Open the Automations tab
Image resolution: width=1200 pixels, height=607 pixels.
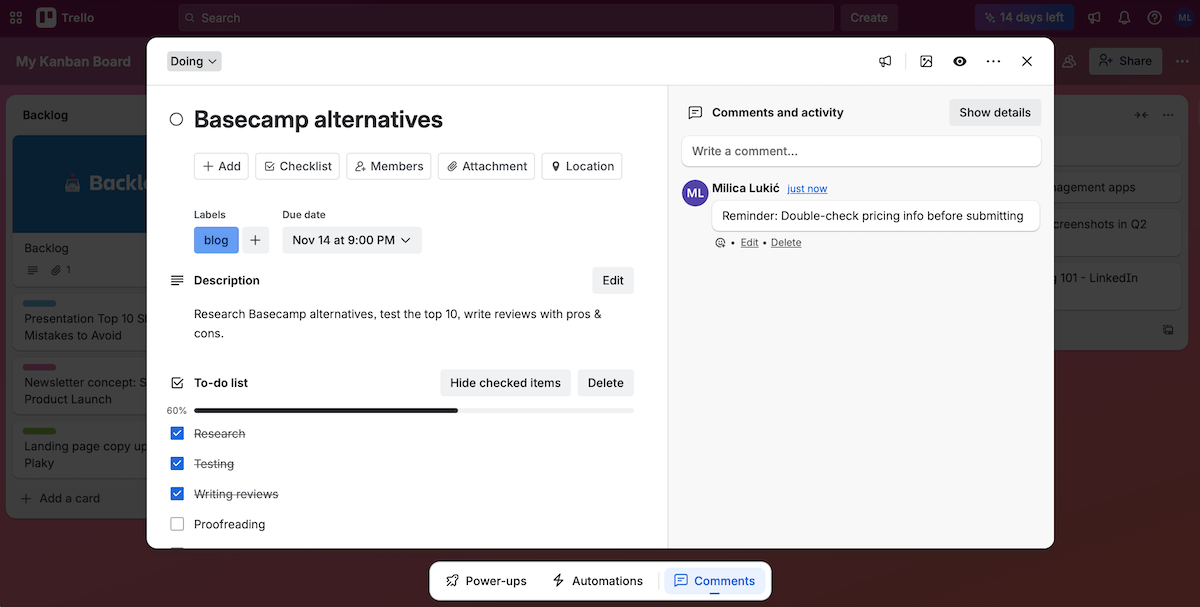click(598, 580)
